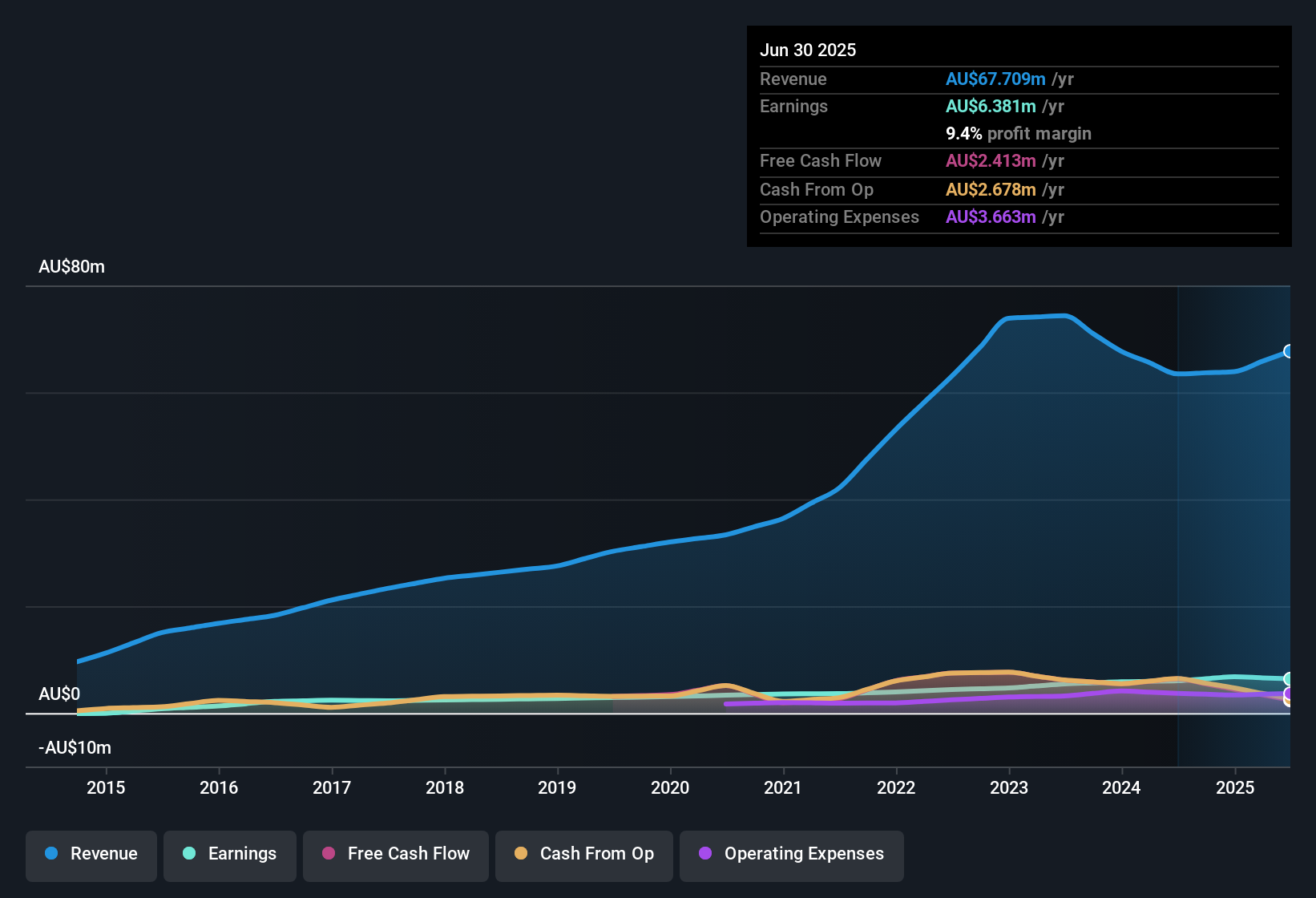Viewport: 1316px width, 898px height.
Task: Select the Revenue endpoint marker on the chart
Action: (x=1289, y=351)
